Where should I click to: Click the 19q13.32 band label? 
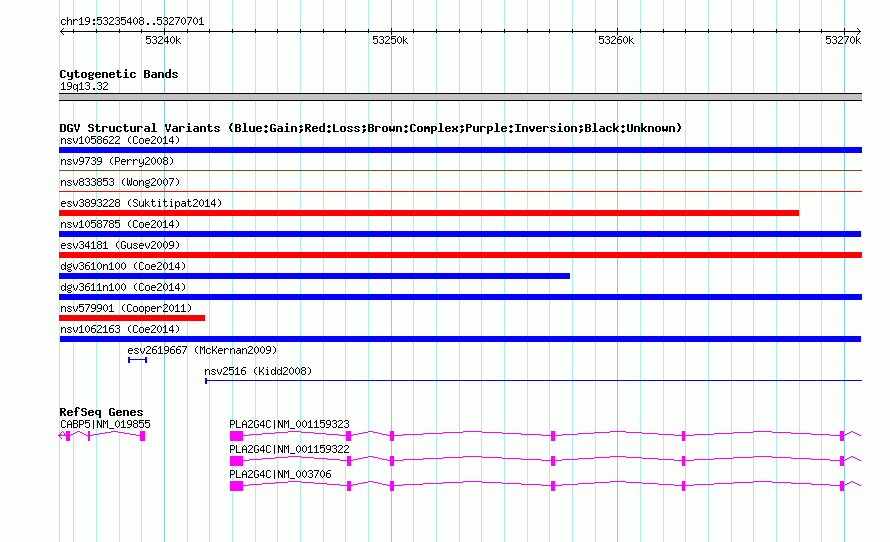(x=84, y=86)
